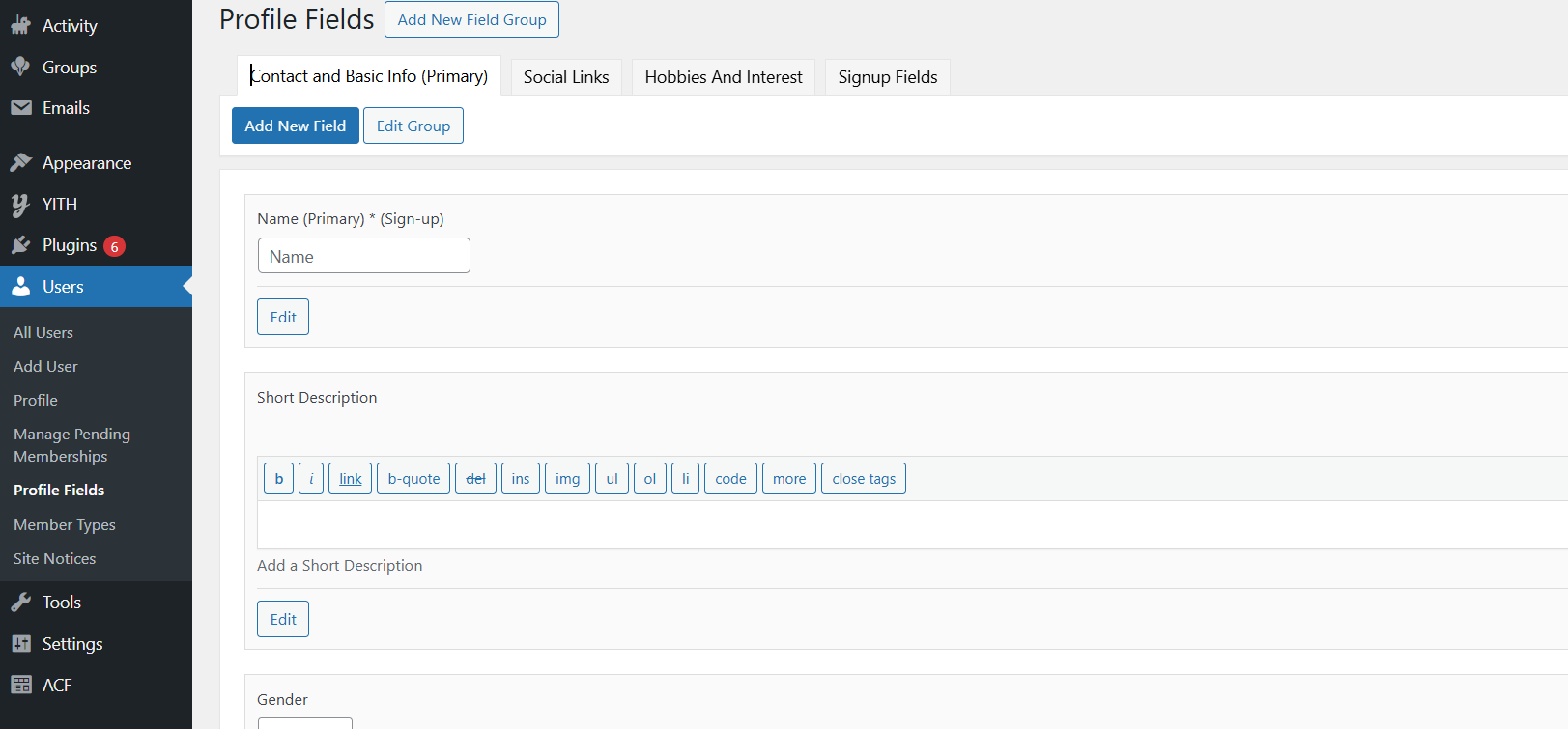
Task: Switch to the Social Links tab
Action: pos(566,77)
